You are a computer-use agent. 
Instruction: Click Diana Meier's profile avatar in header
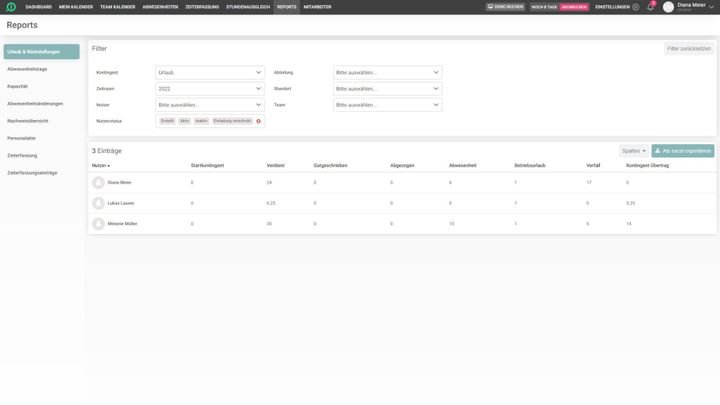668,7
